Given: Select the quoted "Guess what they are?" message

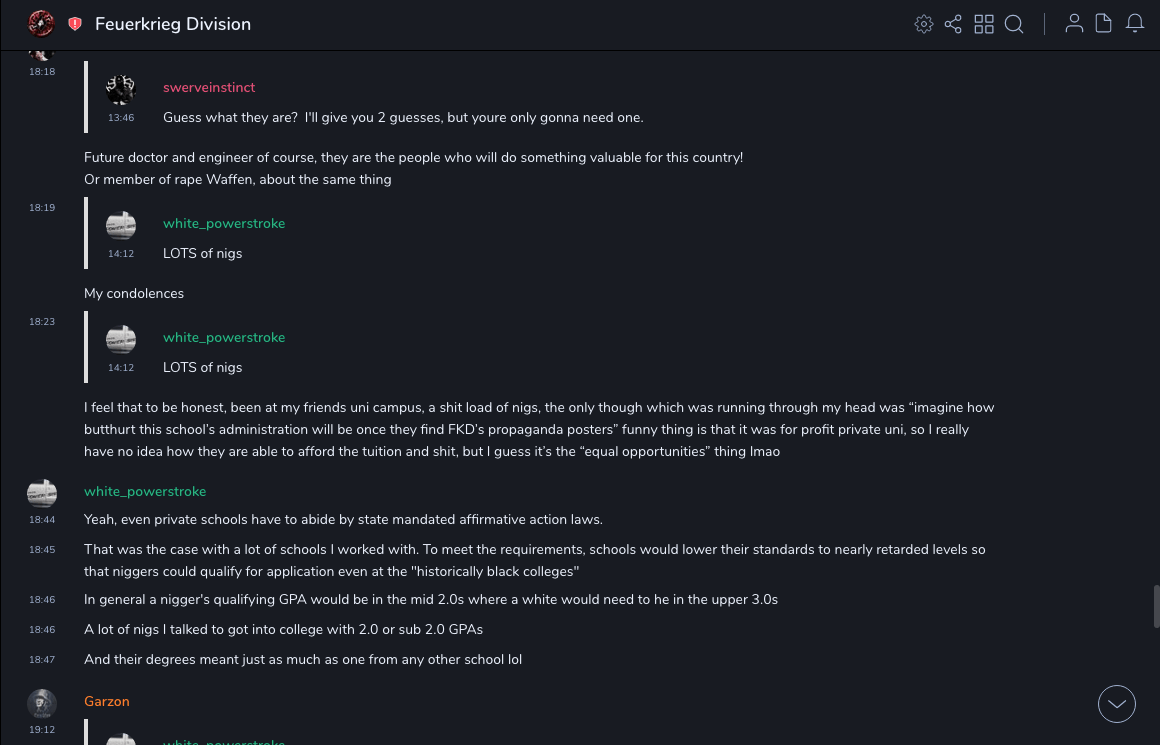Looking at the screenshot, I should (x=403, y=118).
